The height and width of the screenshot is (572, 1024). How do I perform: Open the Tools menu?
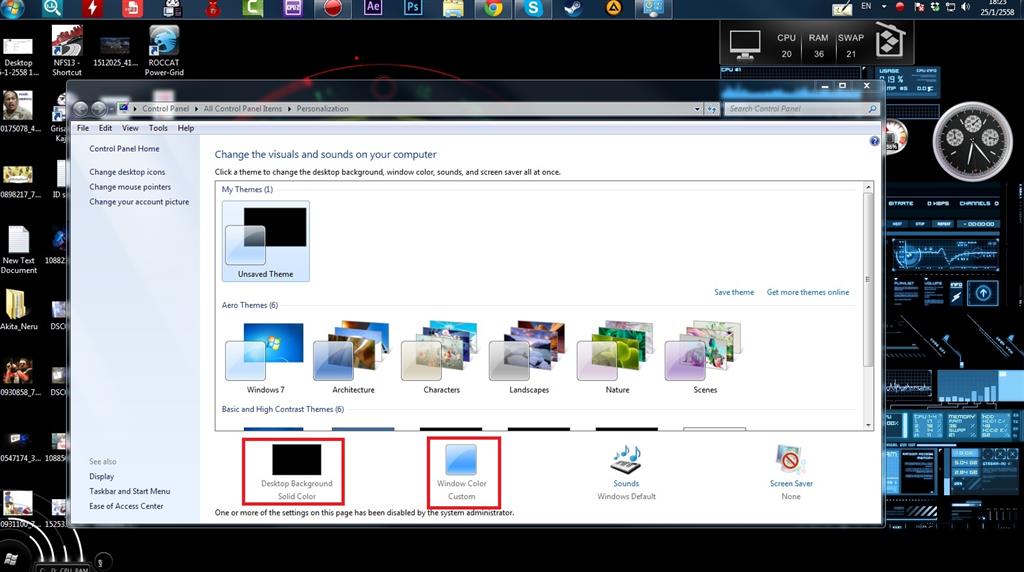point(158,128)
